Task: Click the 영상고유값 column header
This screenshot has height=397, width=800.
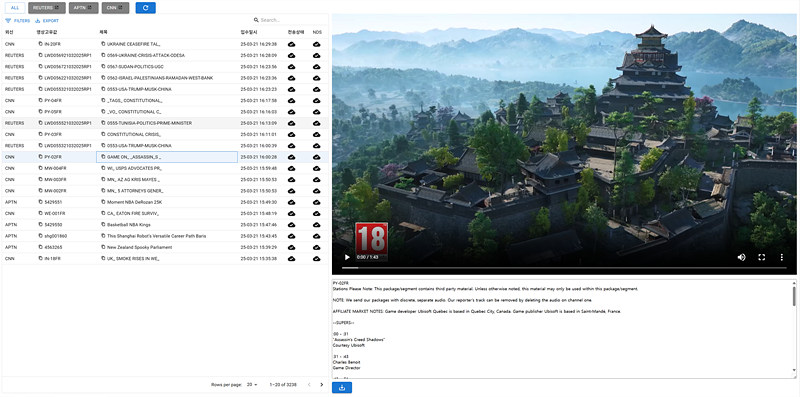Action: [47, 32]
